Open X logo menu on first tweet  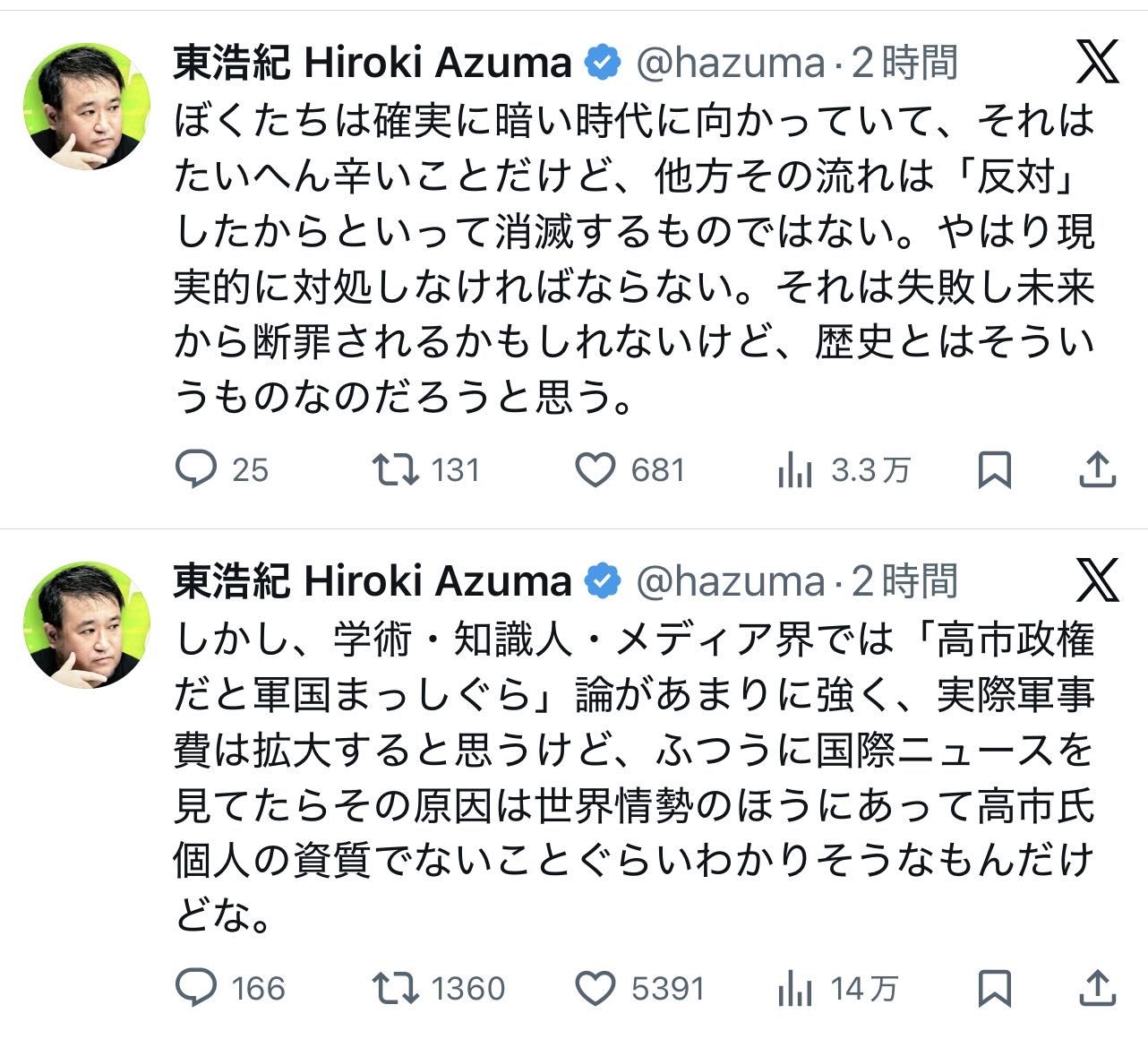point(1097,63)
